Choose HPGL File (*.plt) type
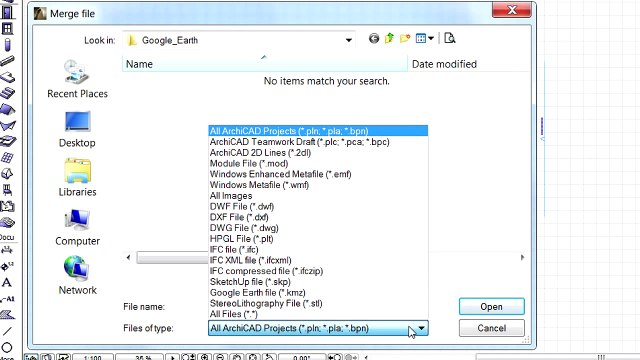640x360 pixels. tap(318, 239)
